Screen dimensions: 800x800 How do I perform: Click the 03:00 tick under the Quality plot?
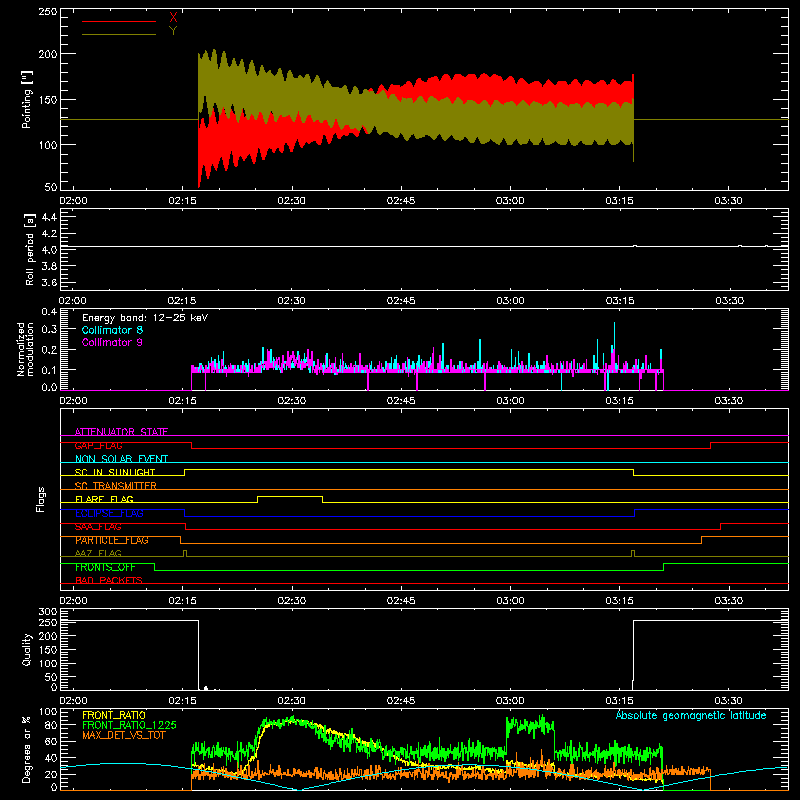[510, 701]
